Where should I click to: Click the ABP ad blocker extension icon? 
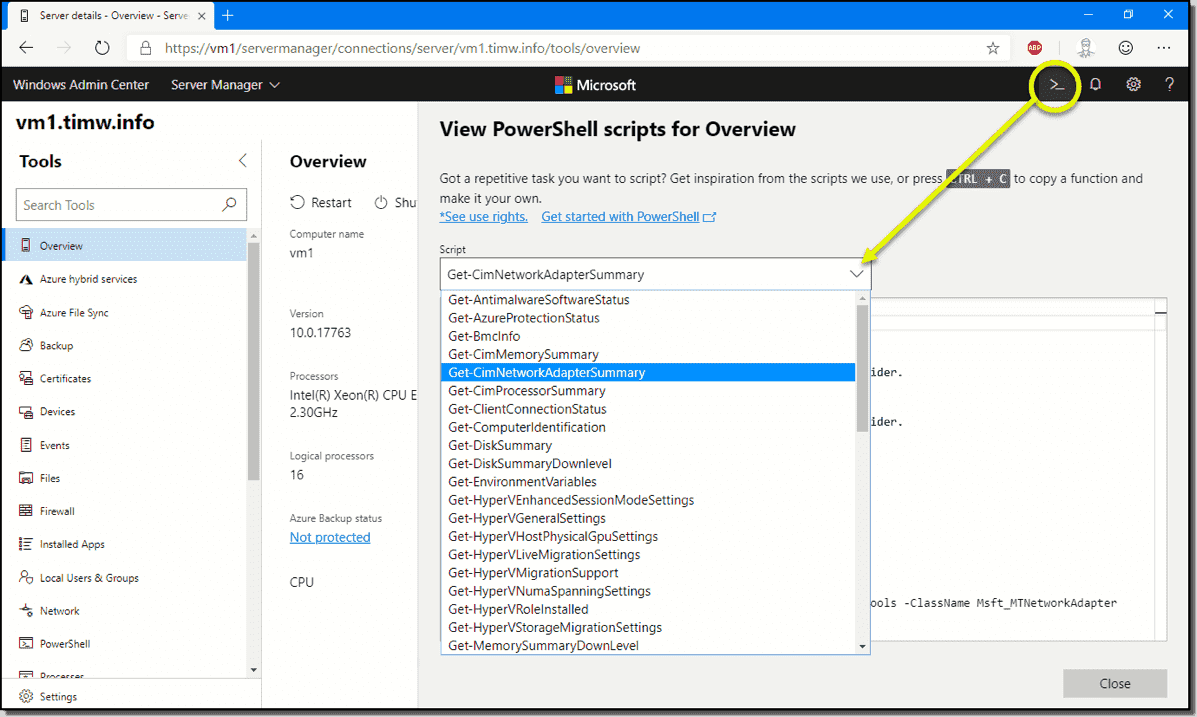click(1034, 47)
